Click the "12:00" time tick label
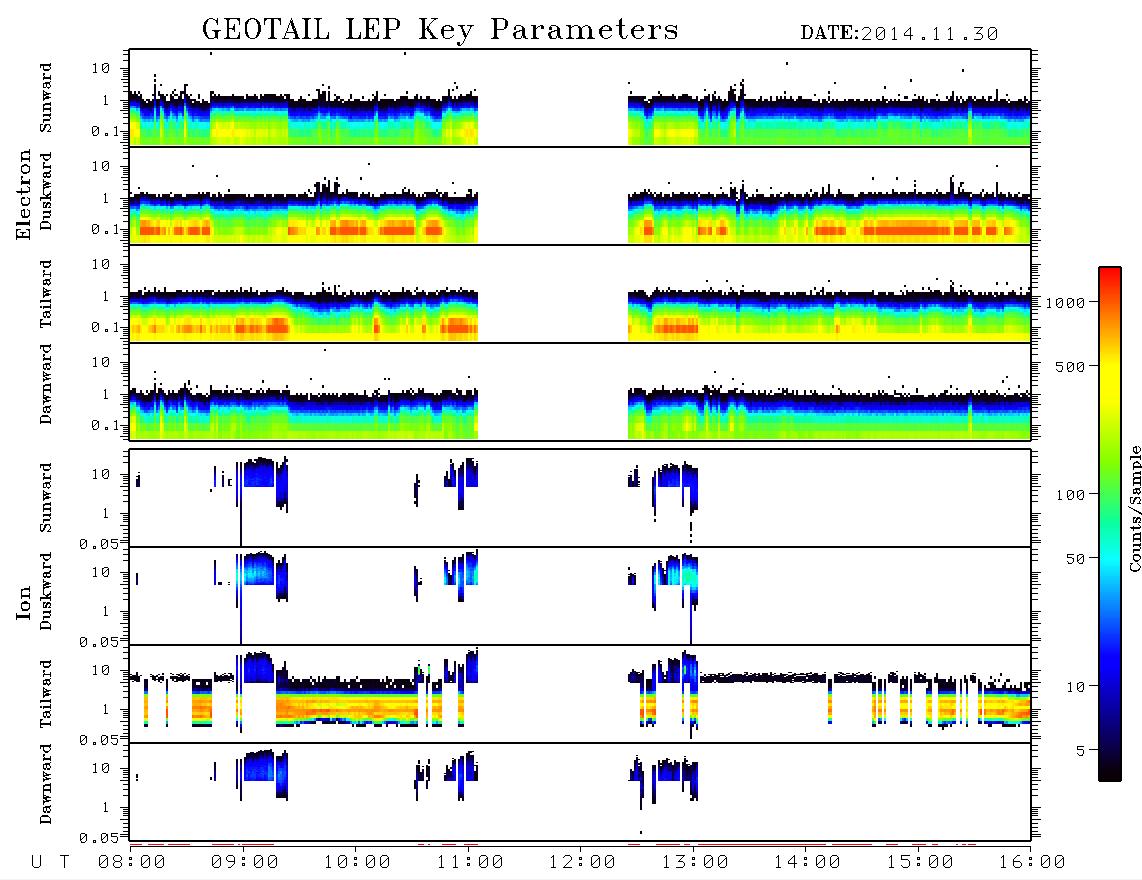This screenshot has height=880, width=1142. (x=582, y=862)
